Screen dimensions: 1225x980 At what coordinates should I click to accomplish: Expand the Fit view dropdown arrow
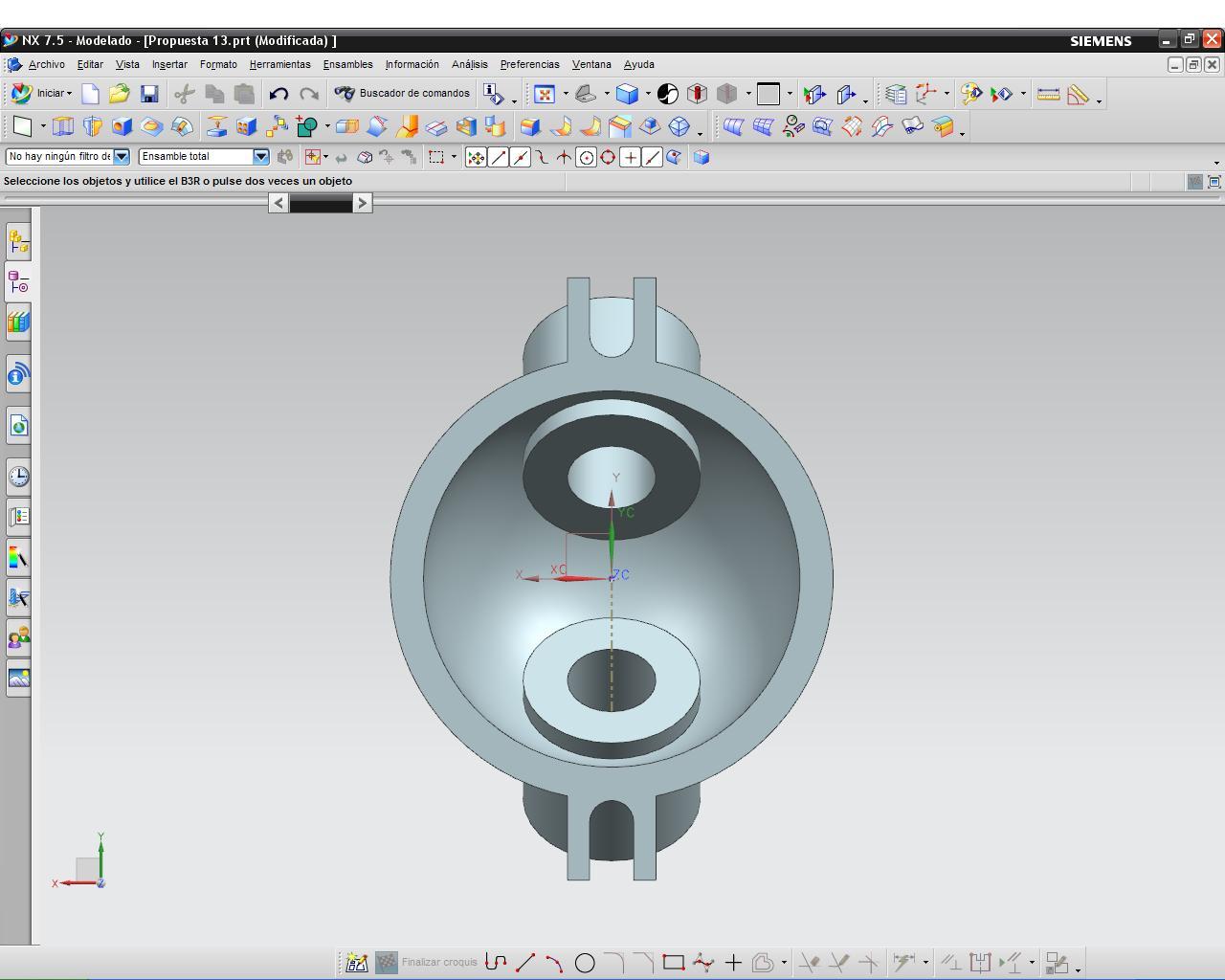(566, 94)
